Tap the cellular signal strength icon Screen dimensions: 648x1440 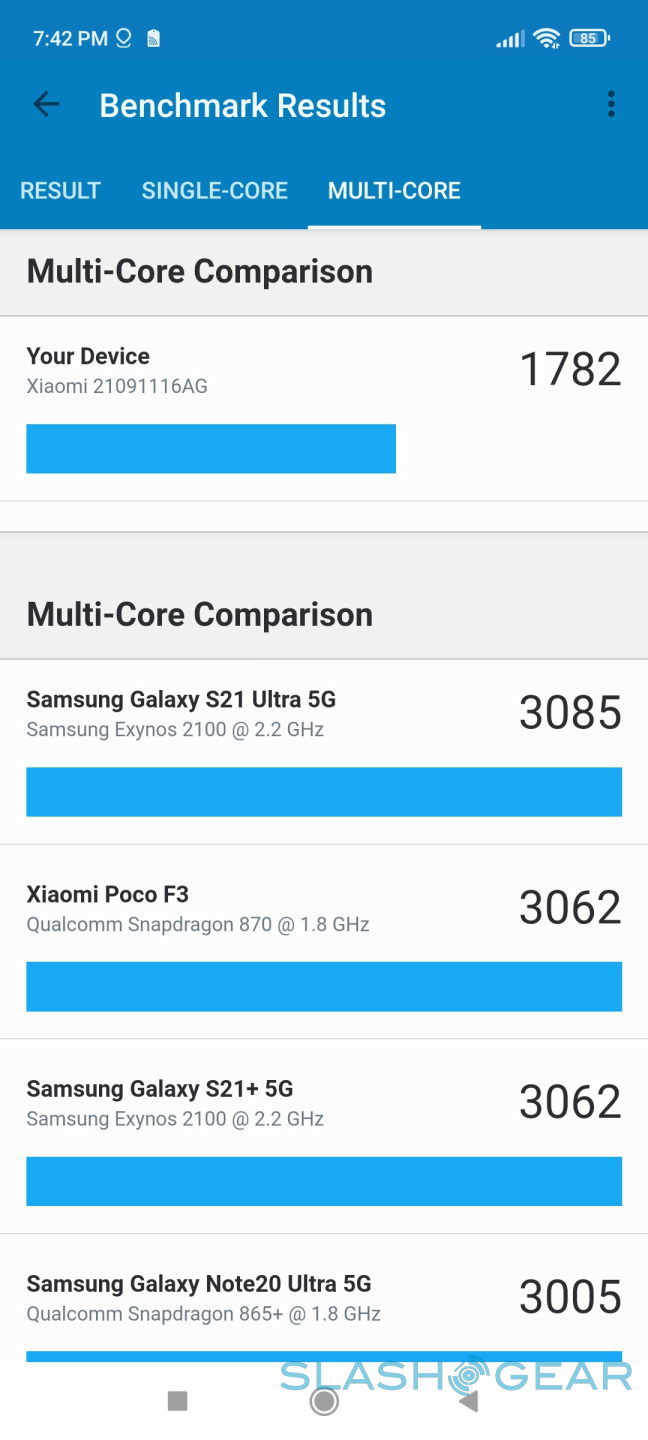510,39
